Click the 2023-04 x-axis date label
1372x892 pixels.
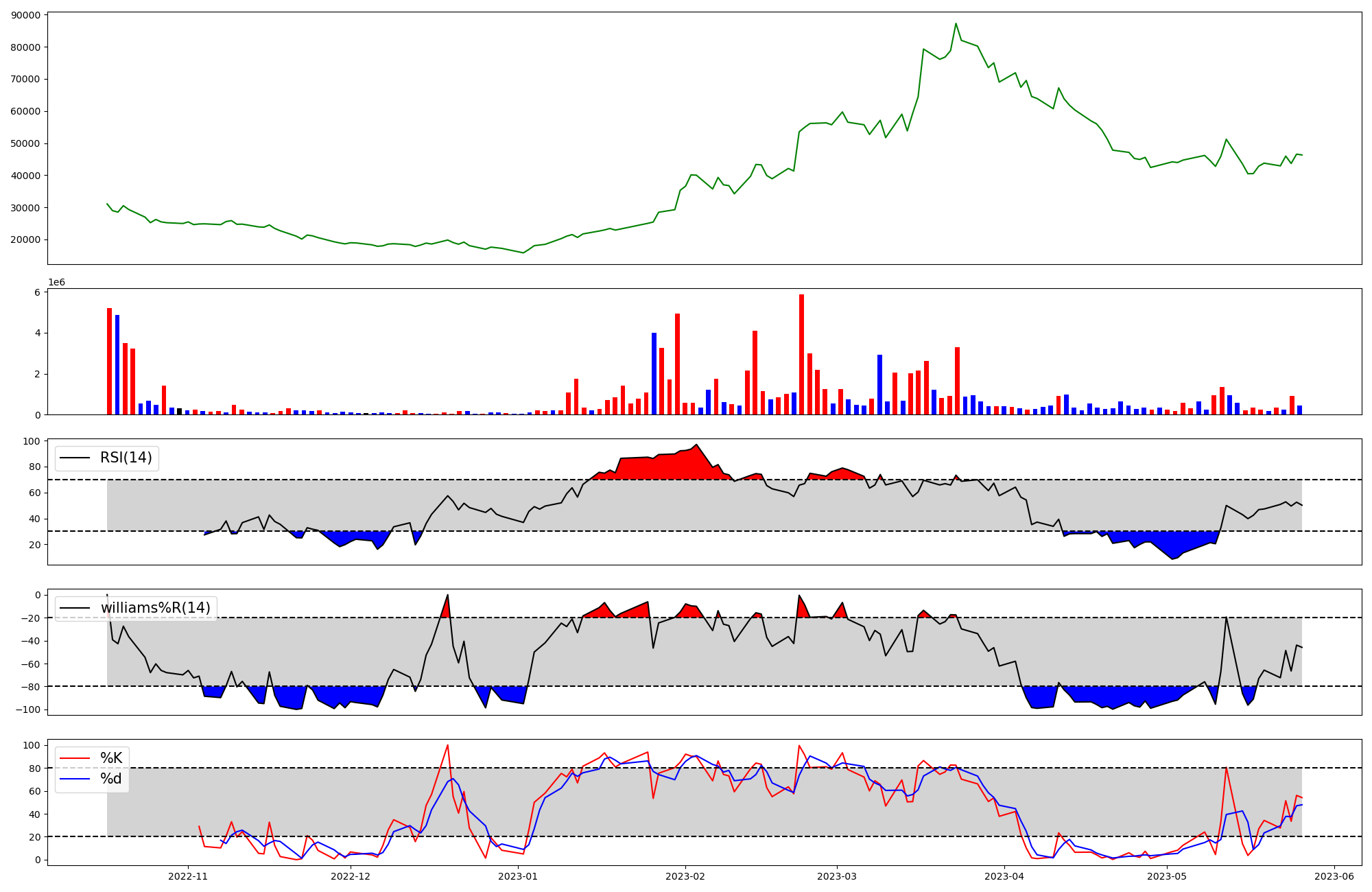pyautogui.click(x=1004, y=876)
